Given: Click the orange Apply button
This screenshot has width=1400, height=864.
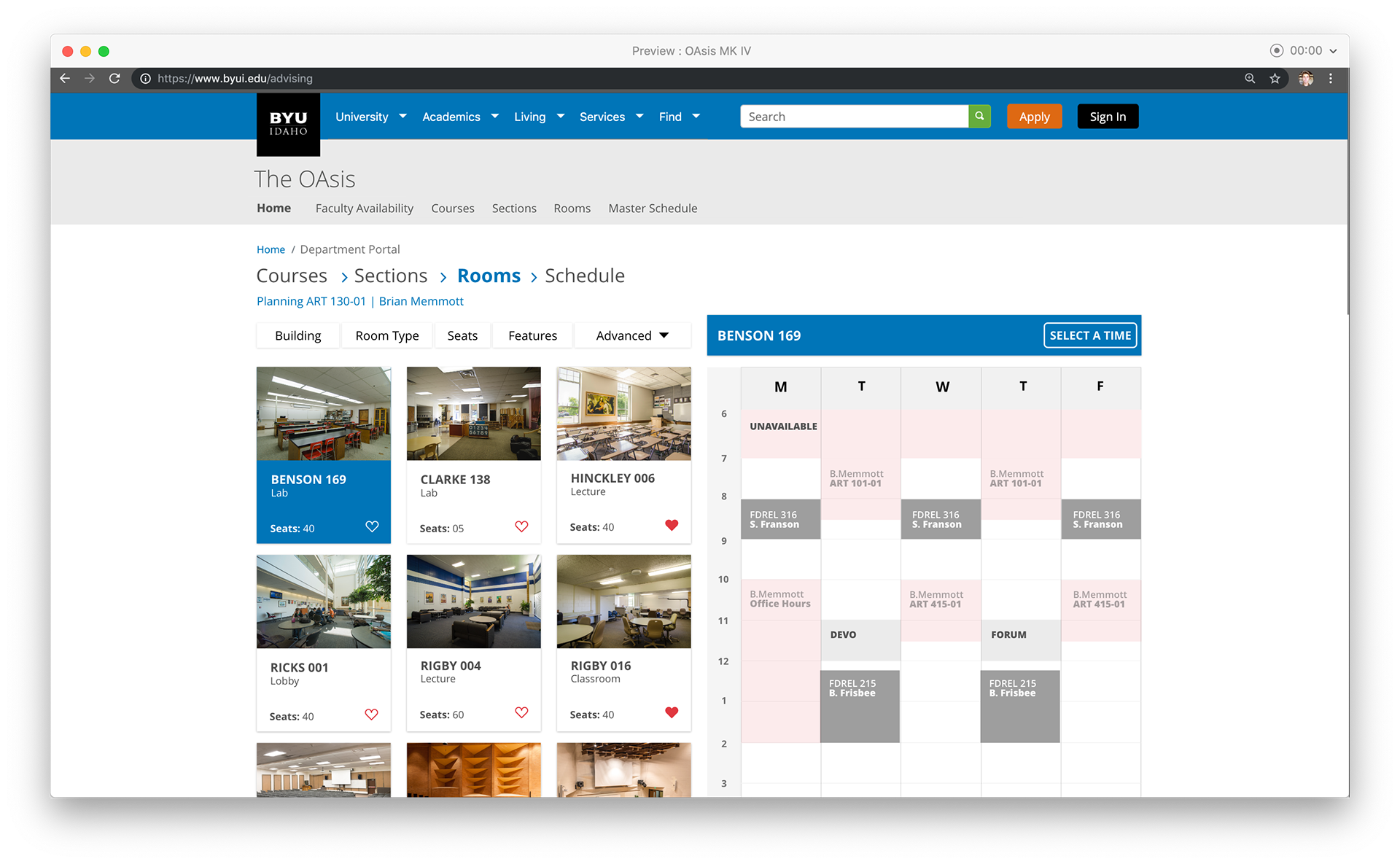Looking at the screenshot, I should point(1034,117).
